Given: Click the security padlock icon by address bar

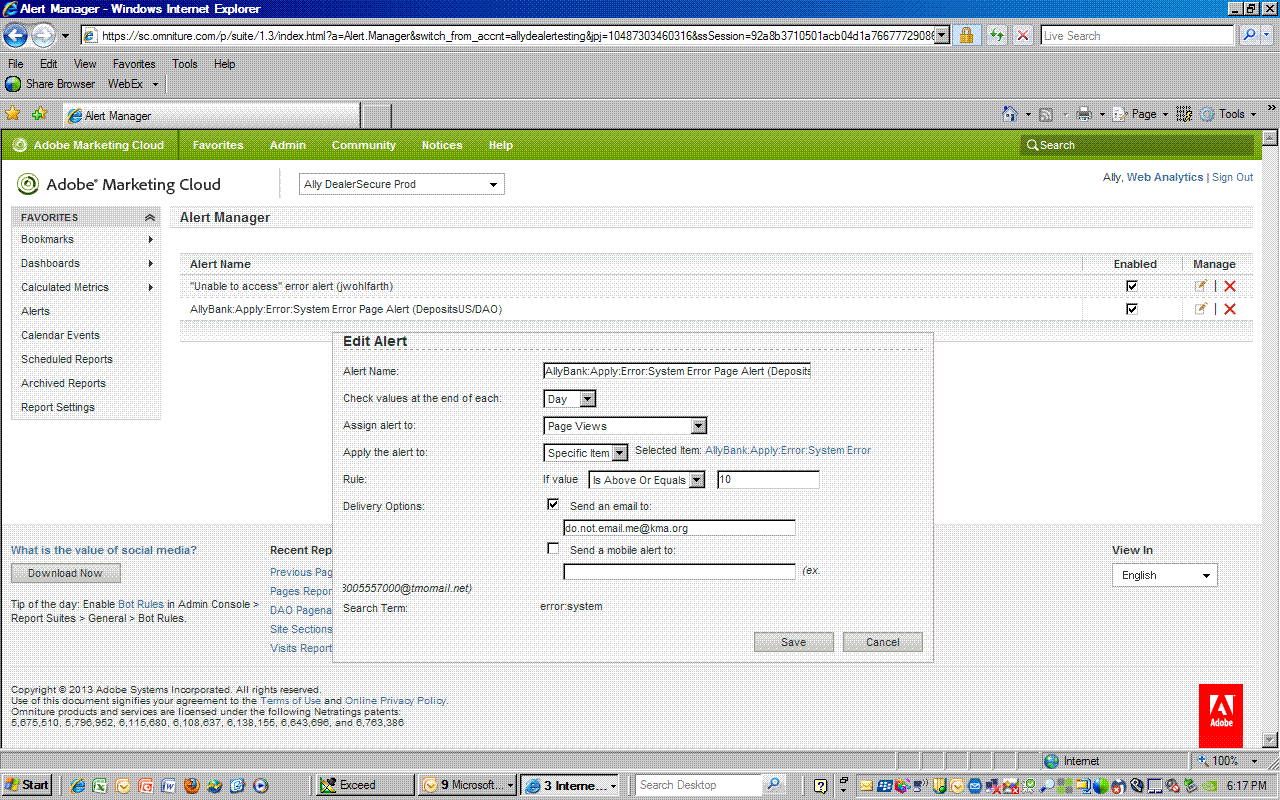Looking at the screenshot, I should pos(966,35).
